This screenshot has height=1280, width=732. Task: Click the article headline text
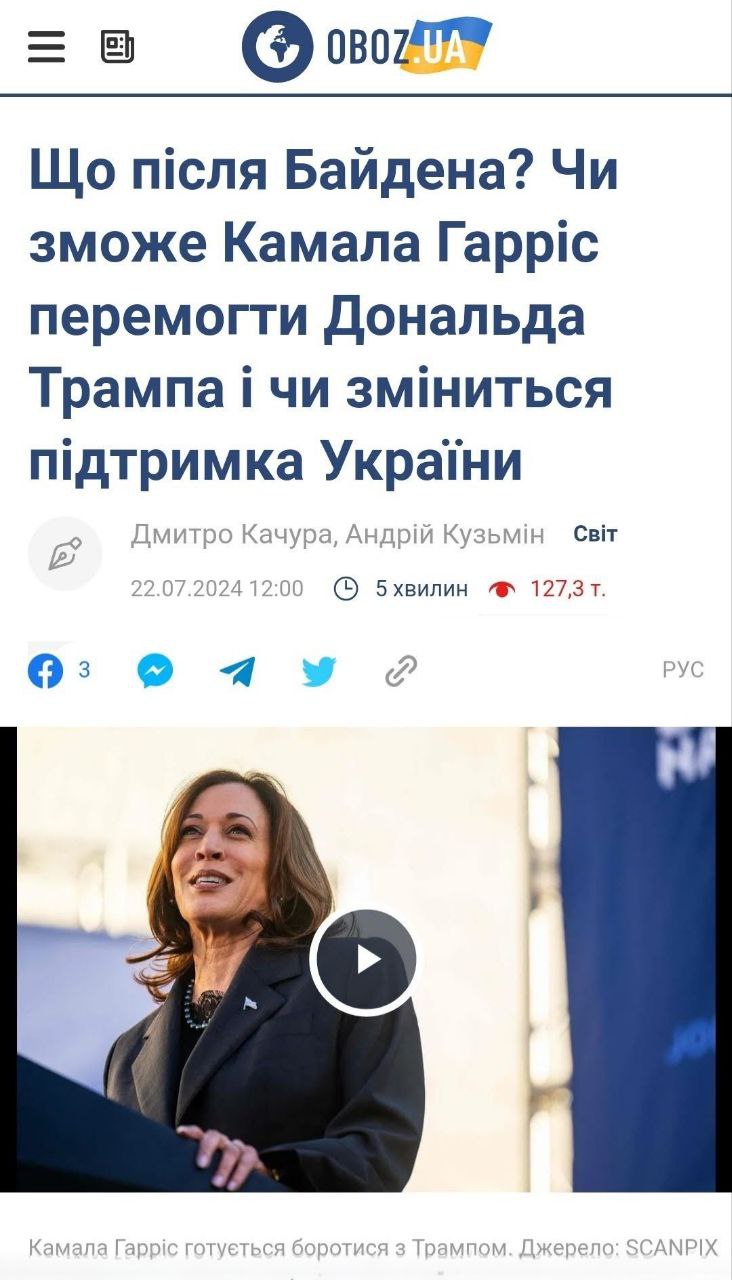pyautogui.click(x=324, y=316)
